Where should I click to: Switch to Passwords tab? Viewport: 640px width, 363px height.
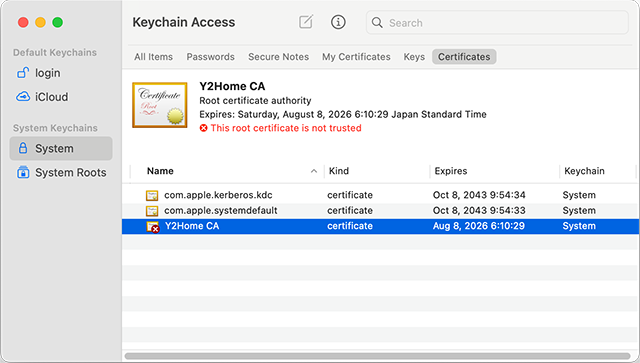[211, 57]
